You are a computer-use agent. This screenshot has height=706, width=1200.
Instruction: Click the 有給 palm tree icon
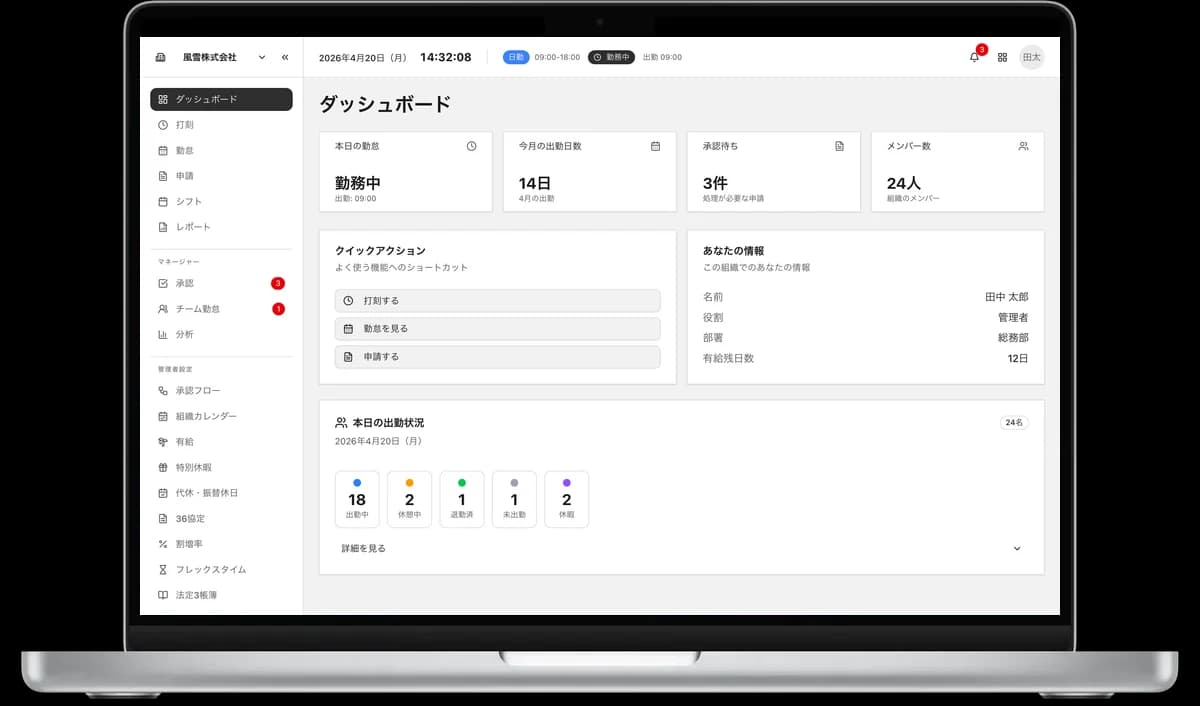163,442
